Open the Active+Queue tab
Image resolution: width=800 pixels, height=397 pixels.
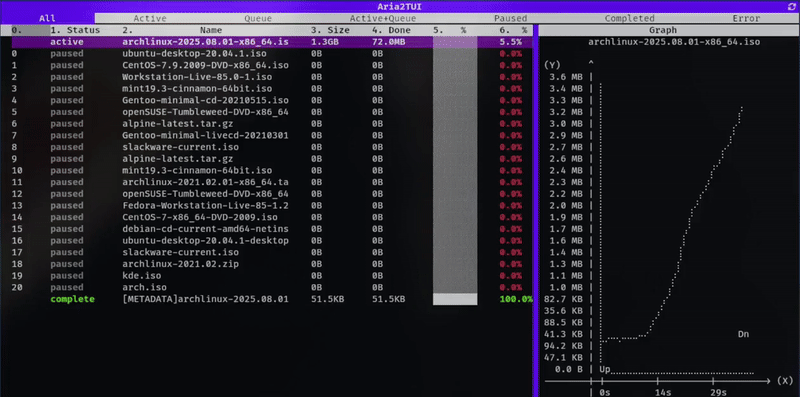click(x=383, y=18)
